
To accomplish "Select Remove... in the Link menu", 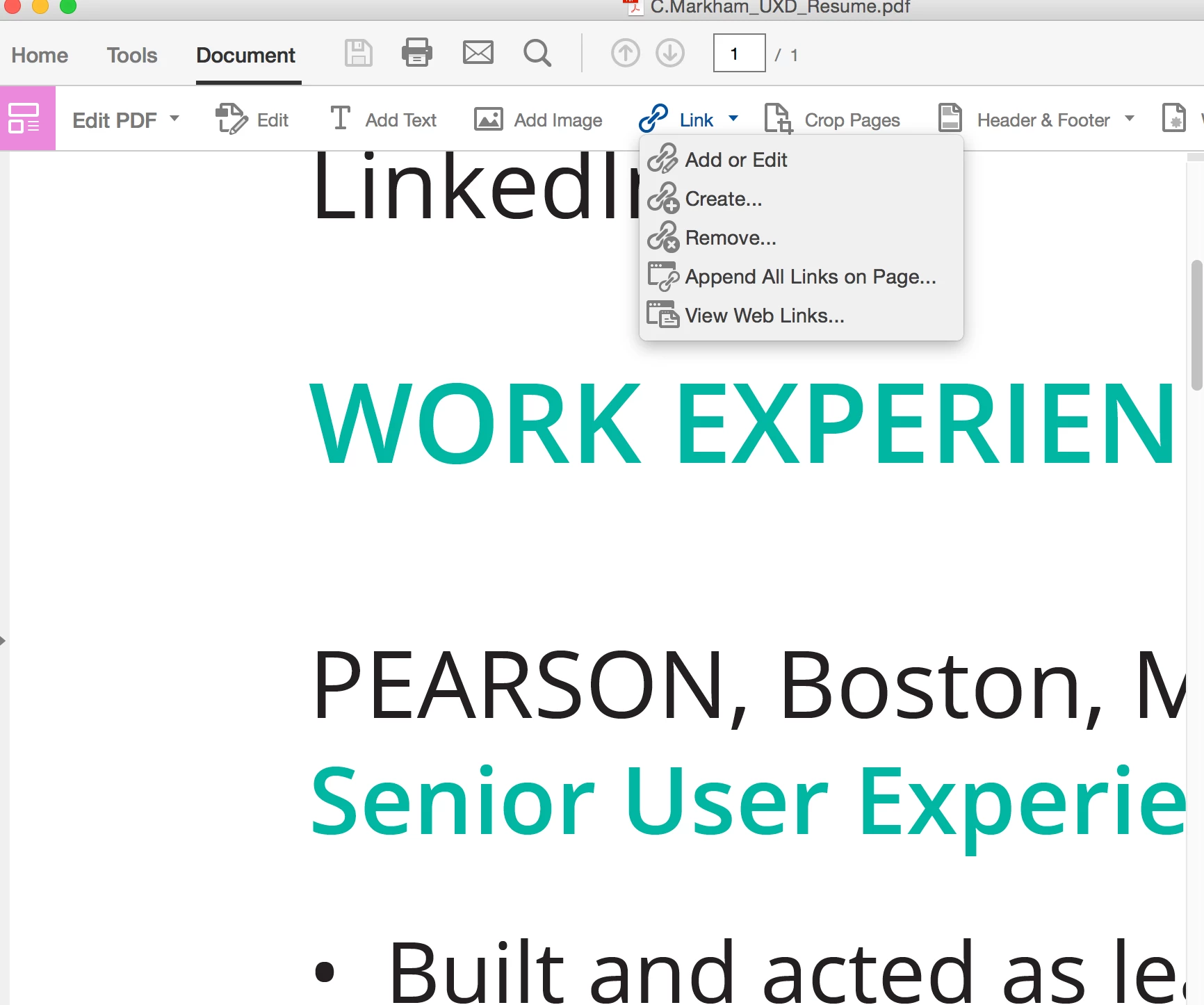I will [x=801, y=238].
